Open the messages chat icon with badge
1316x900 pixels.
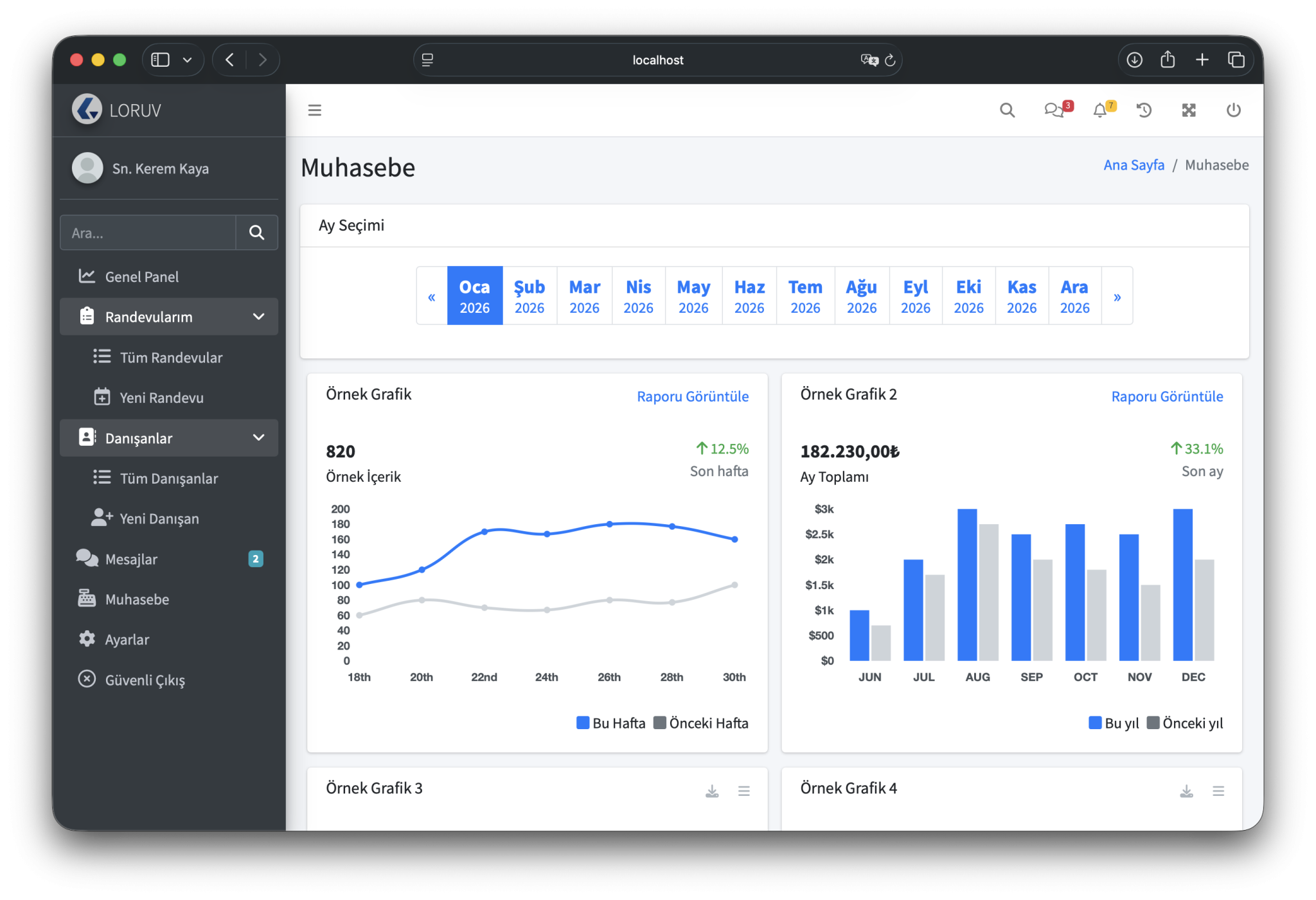click(1054, 110)
